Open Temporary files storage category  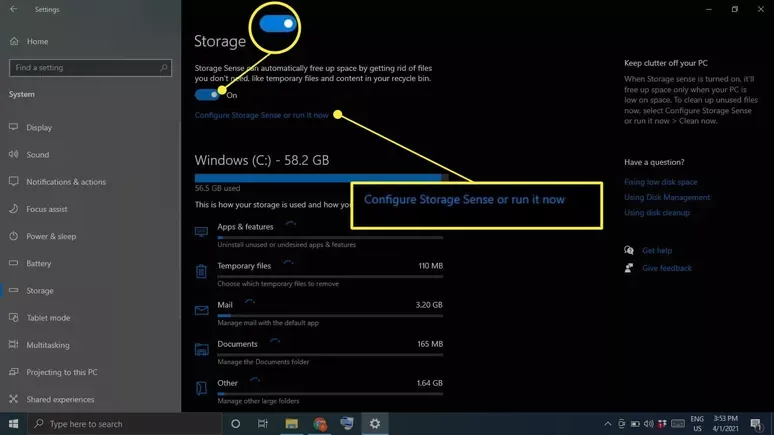tap(318, 274)
